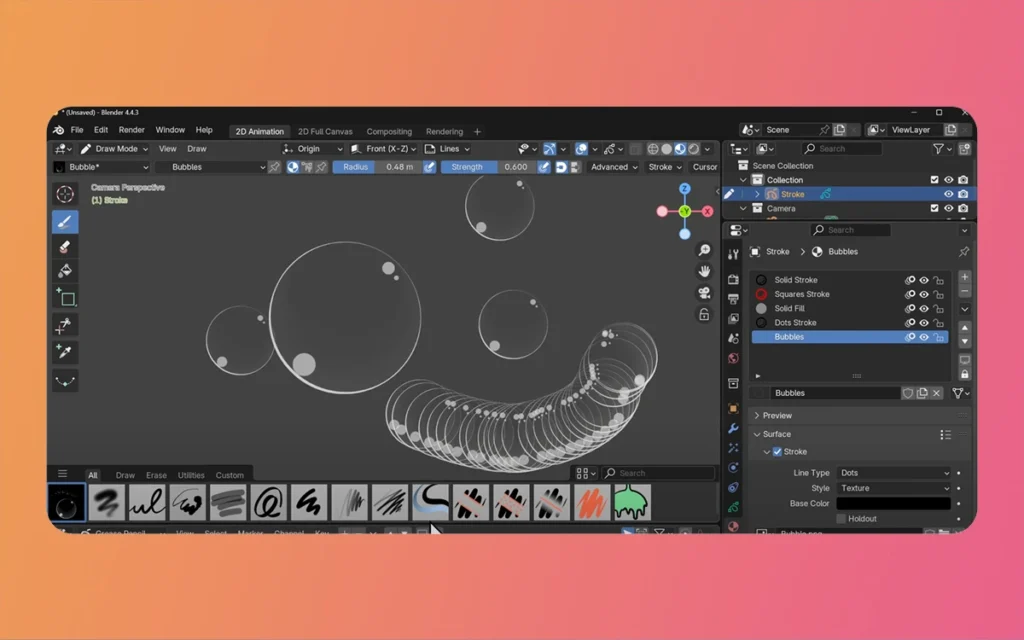Click the lock camera to view icon
Image resolution: width=1024 pixels, height=640 pixels.
point(704,314)
